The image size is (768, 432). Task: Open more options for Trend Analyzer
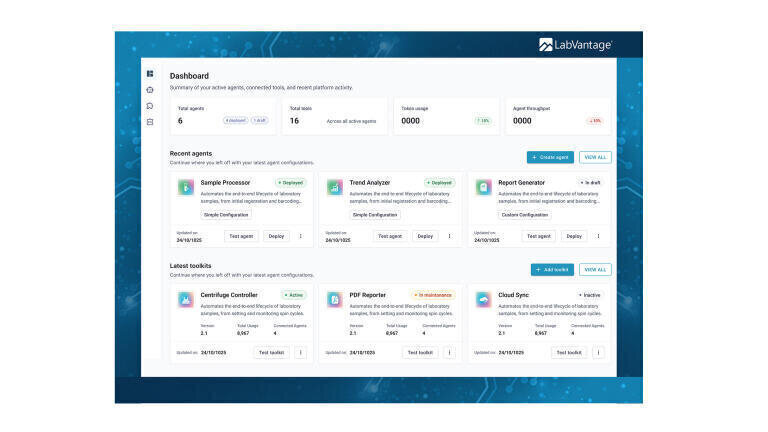(x=450, y=236)
